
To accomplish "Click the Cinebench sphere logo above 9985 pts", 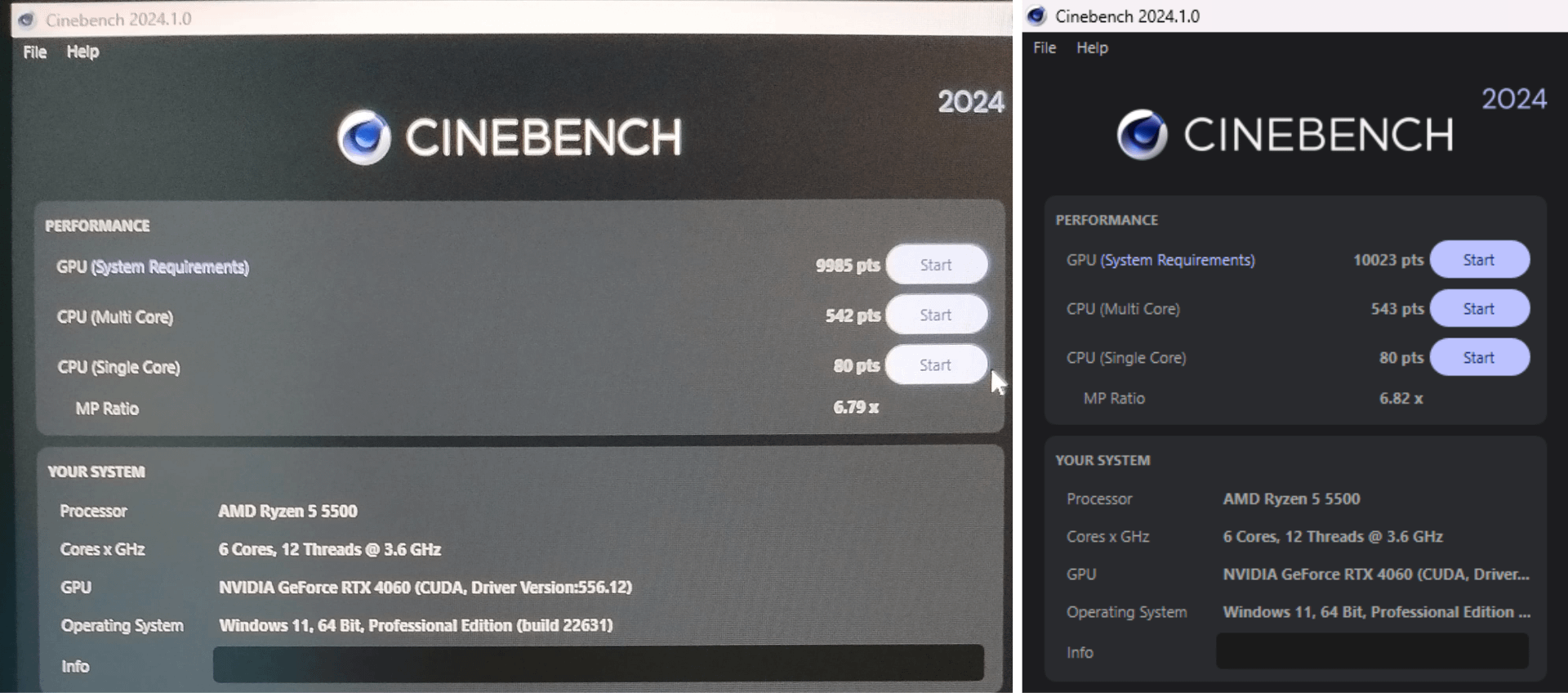I will click(364, 137).
